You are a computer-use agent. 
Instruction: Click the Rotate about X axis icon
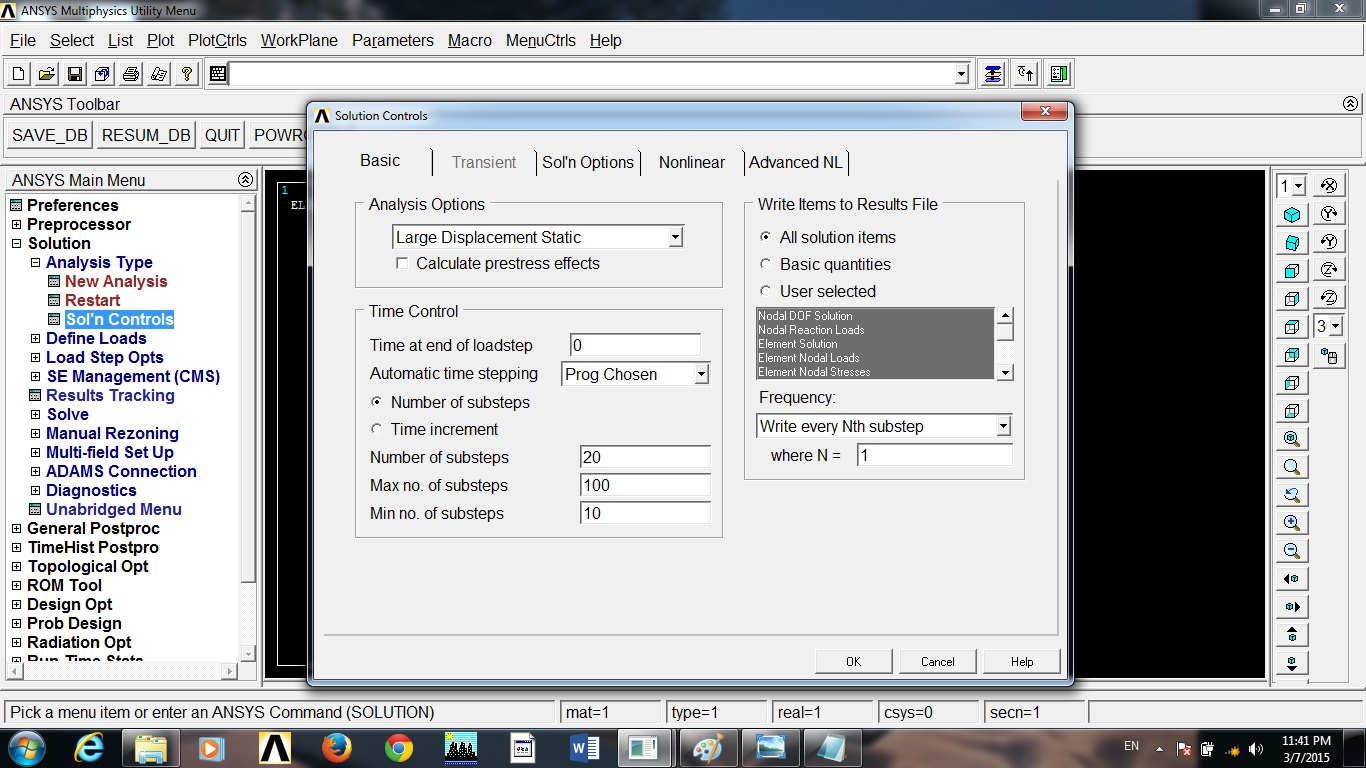(x=1329, y=186)
